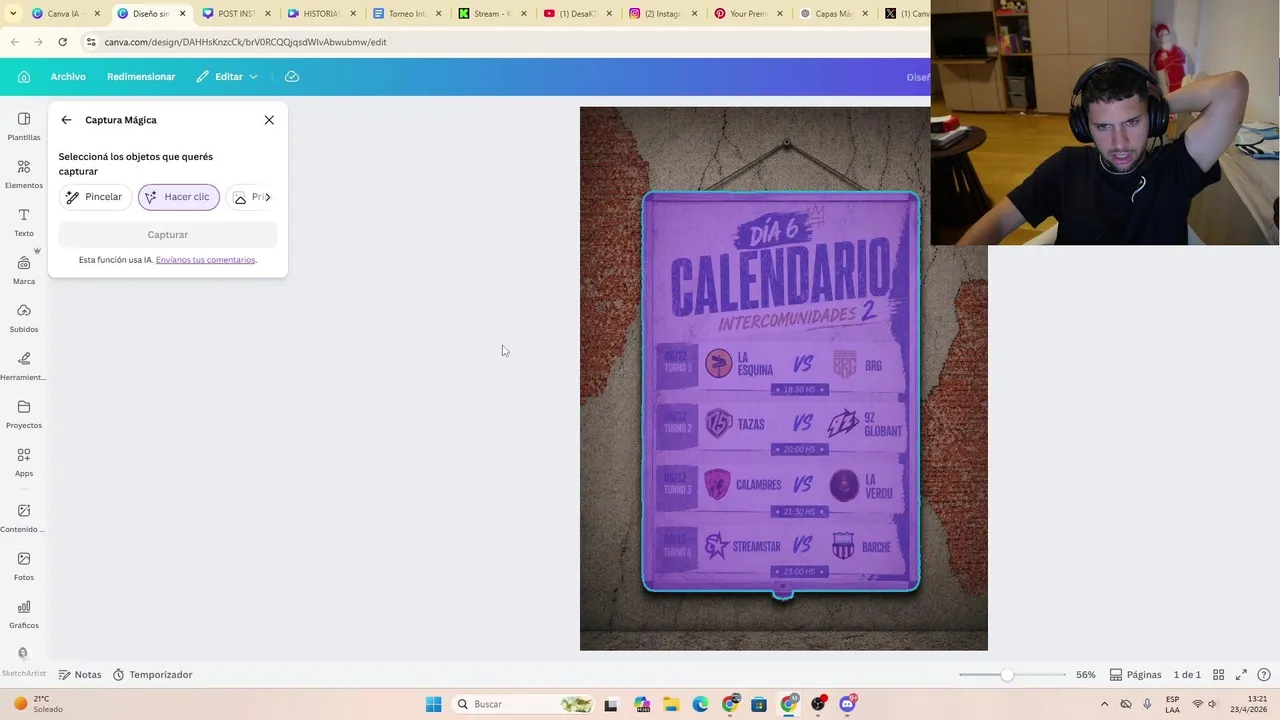The image size is (1280, 720).
Task: Click the taskbar Buscar search box
Action: pos(523,704)
